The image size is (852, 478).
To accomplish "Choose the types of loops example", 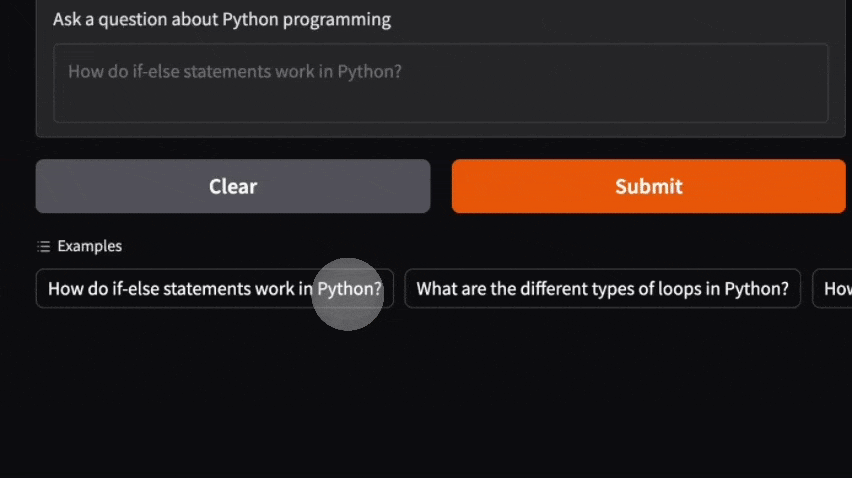I will click(x=602, y=289).
